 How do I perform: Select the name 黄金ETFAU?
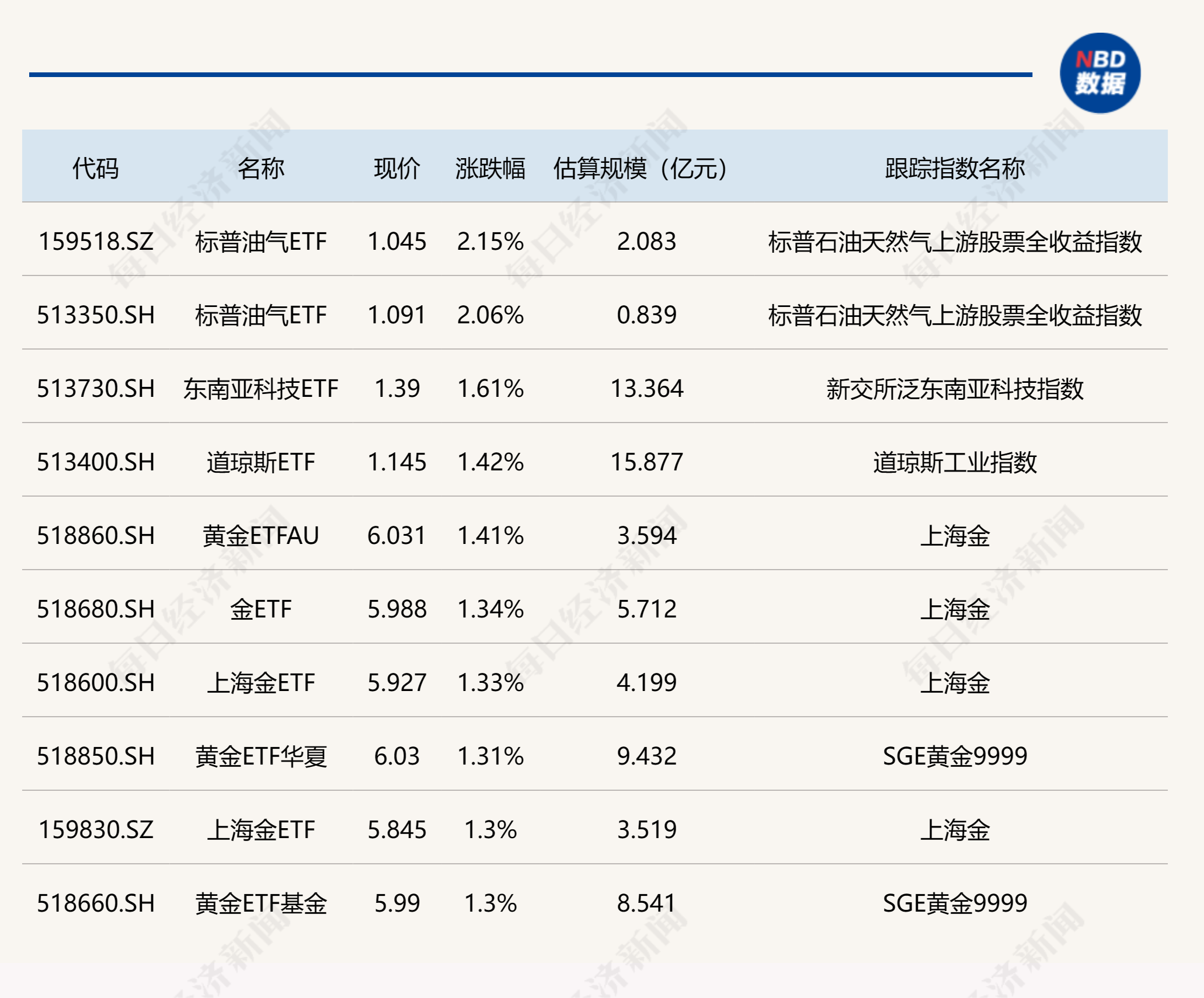(260, 536)
